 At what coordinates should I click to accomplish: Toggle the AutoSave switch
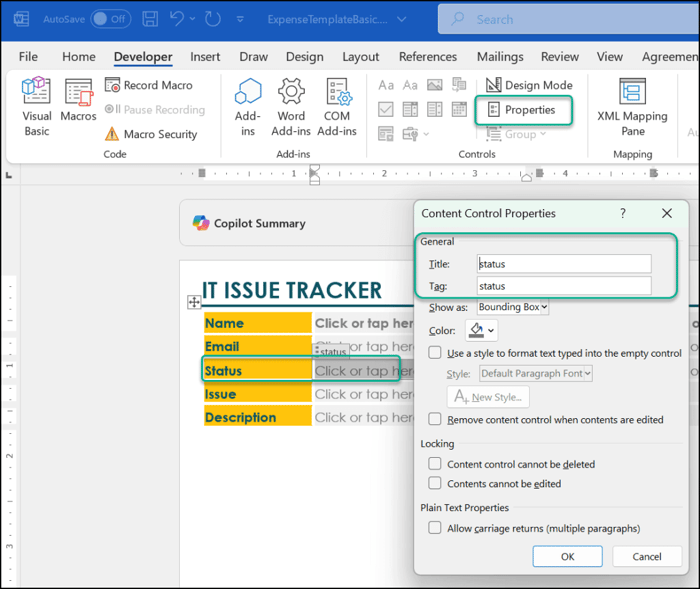(110, 19)
